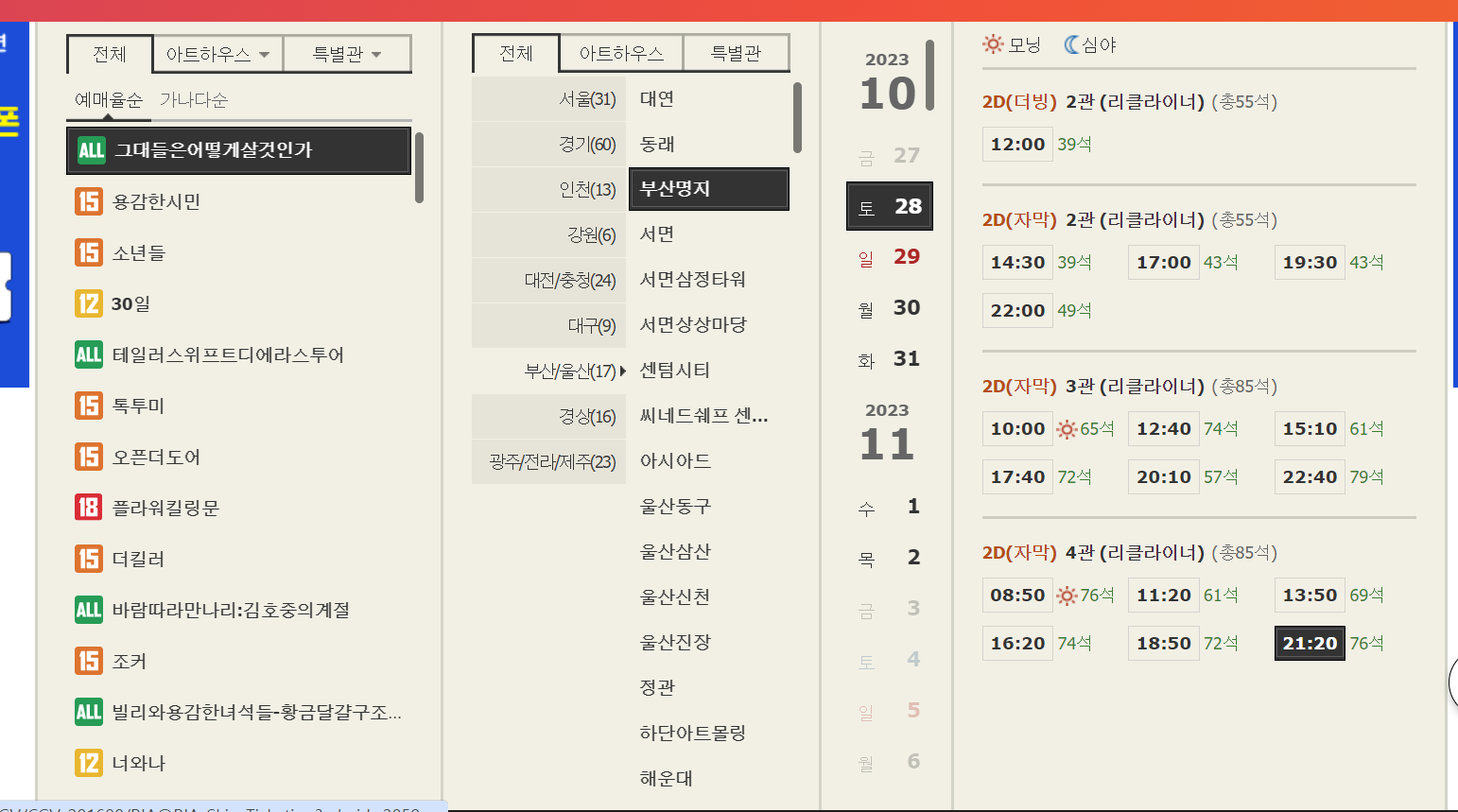Viewport: 1458px width, 812px height.
Task: Click the 15 rating icon beside 소년들
Action: point(89,252)
